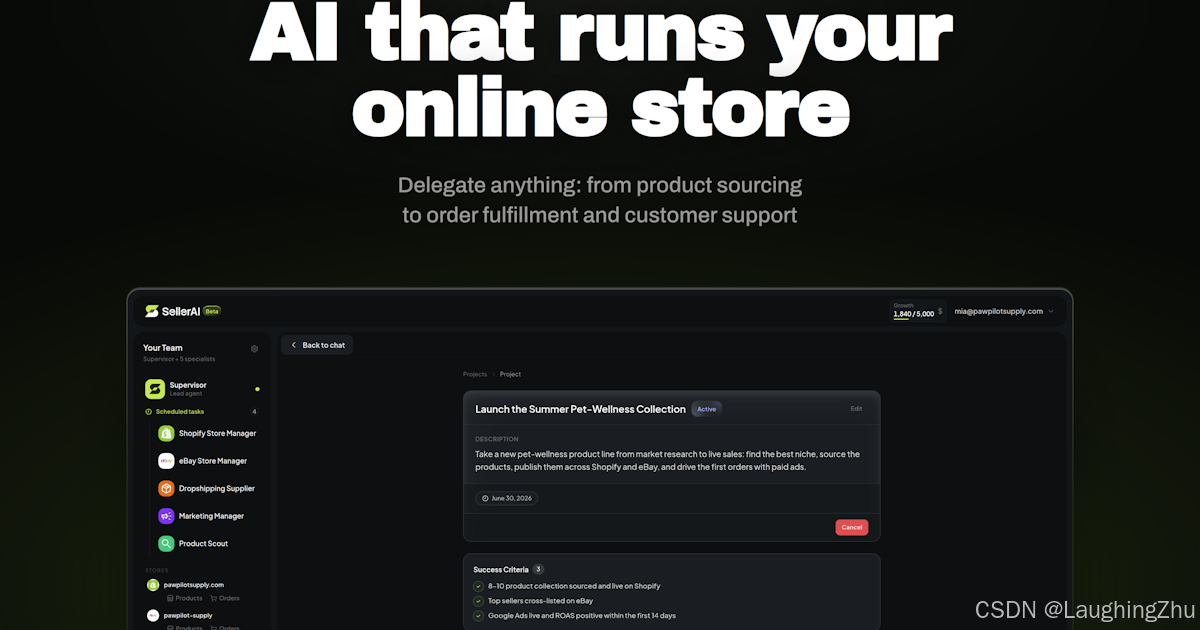Click the pawpilot-supply store name
The image size is (1200, 630).
pos(188,615)
